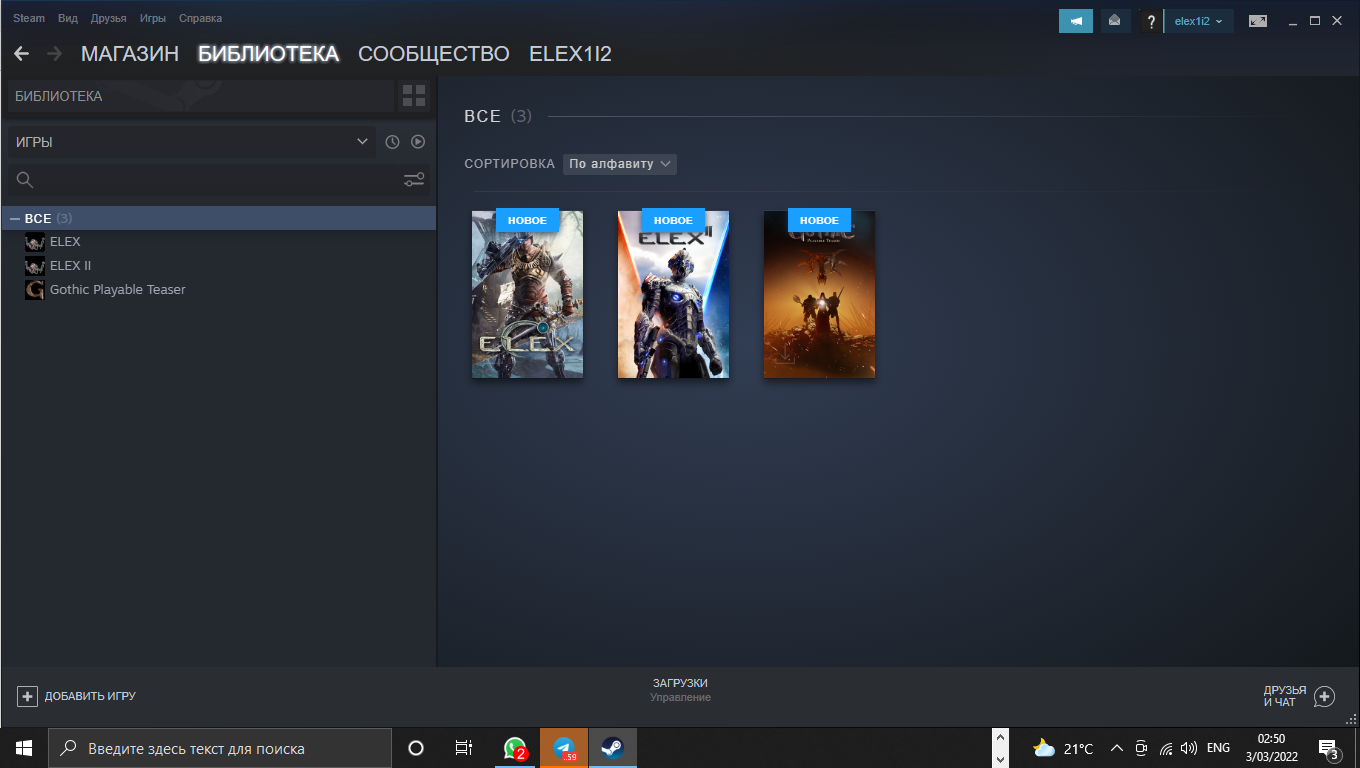This screenshot has height=768, width=1360.
Task: Switch to СООБЩЕСТВО tab
Action: coord(434,54)
